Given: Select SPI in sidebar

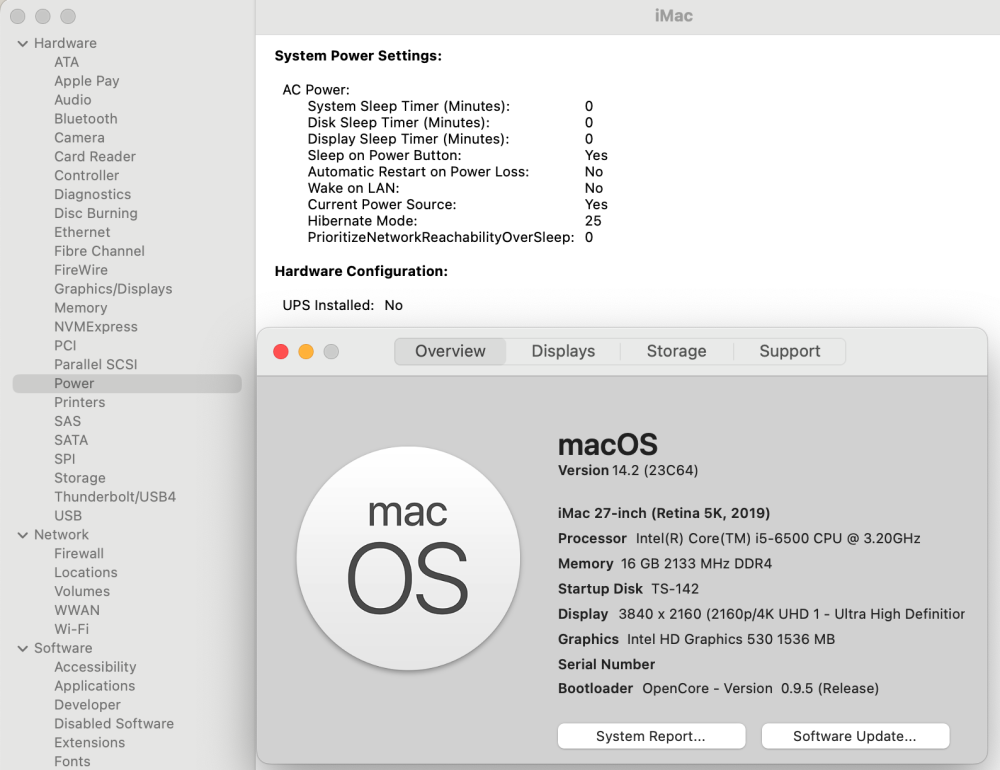Looking at the screenshot, I should pyautogui.click(x=64, y=459).
